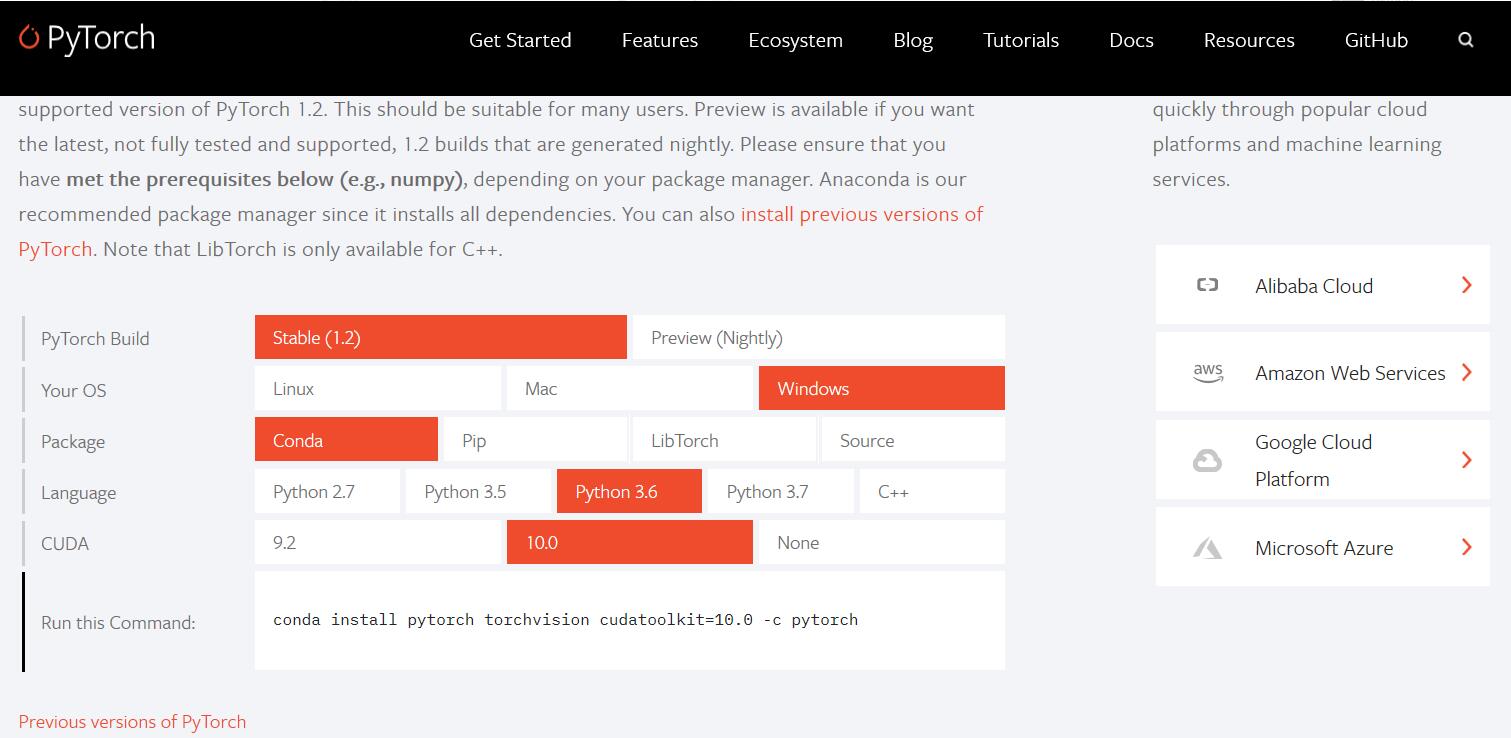Image resolution: width=1511 pixels, height=738 pixels.
Task: Click the conda install command text
Action: point(565,620)
